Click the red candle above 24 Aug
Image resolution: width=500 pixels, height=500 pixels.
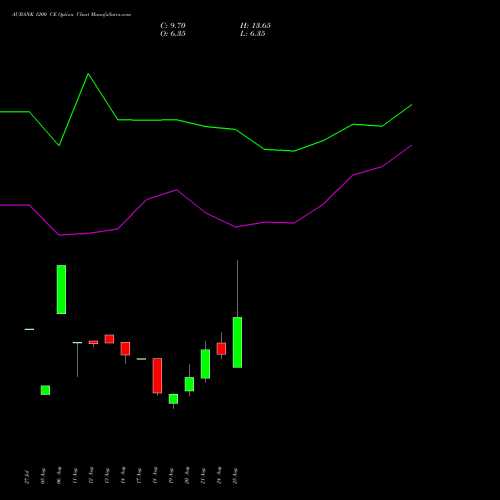point(221,349)
